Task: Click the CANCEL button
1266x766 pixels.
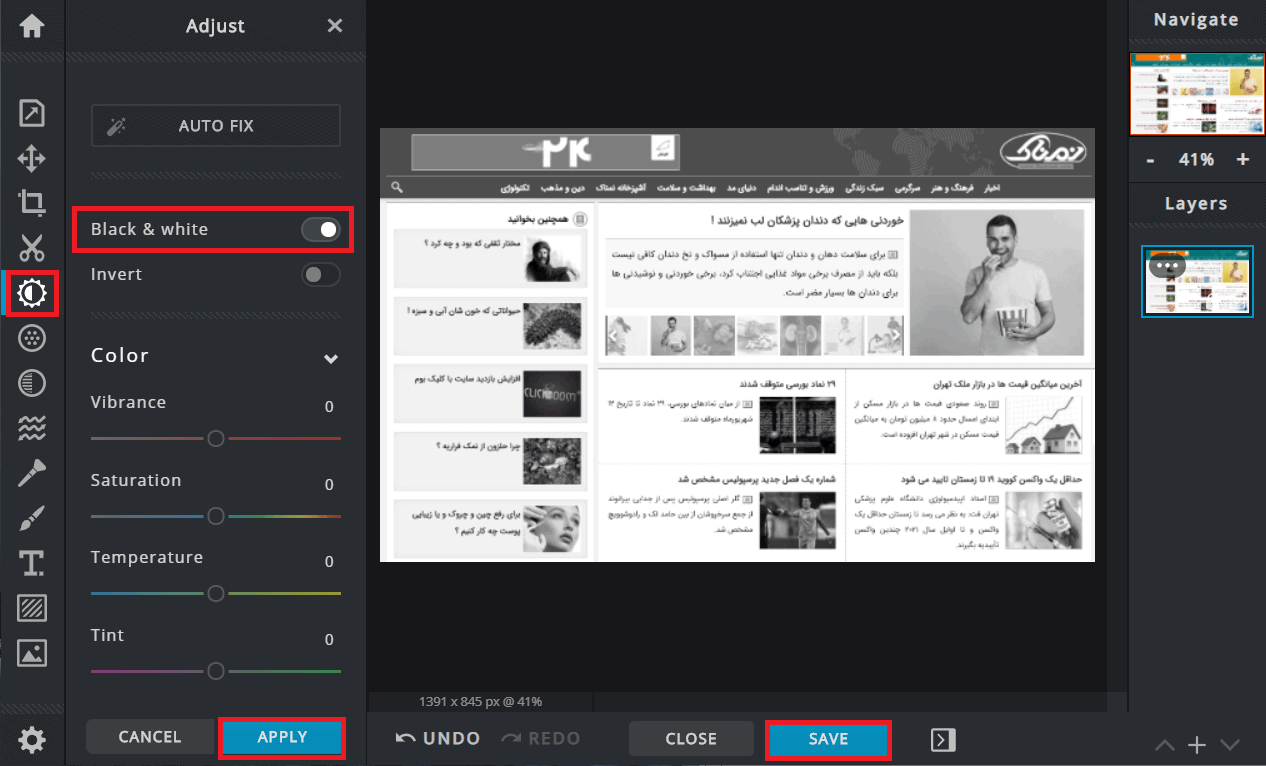Action: click(150, 737)
